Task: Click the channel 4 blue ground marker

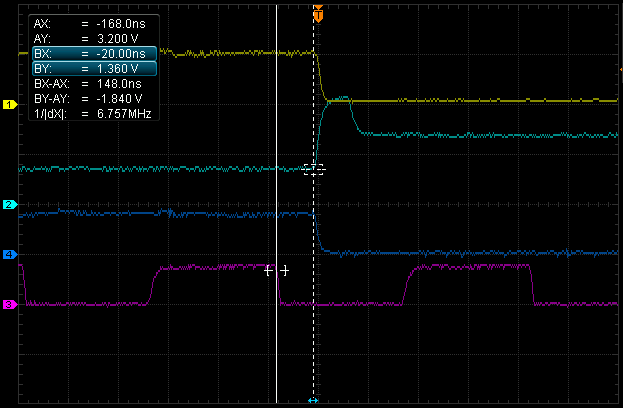Action: point(10,254)
